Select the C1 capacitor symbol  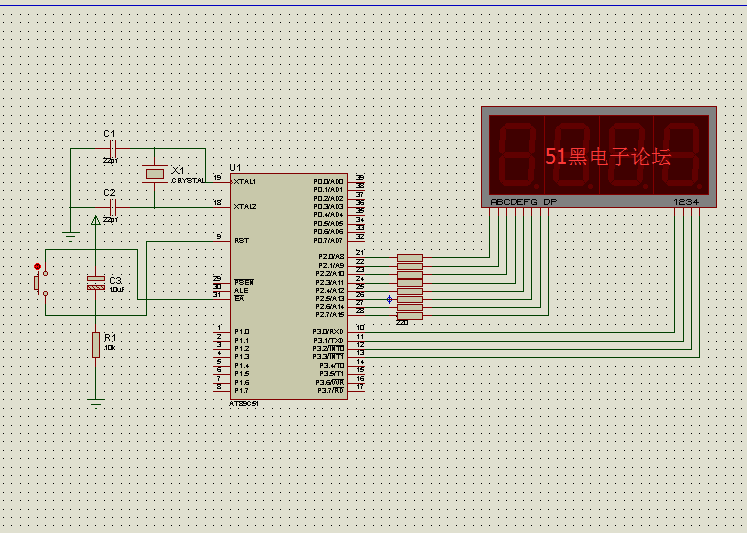(x=113, y=148)
